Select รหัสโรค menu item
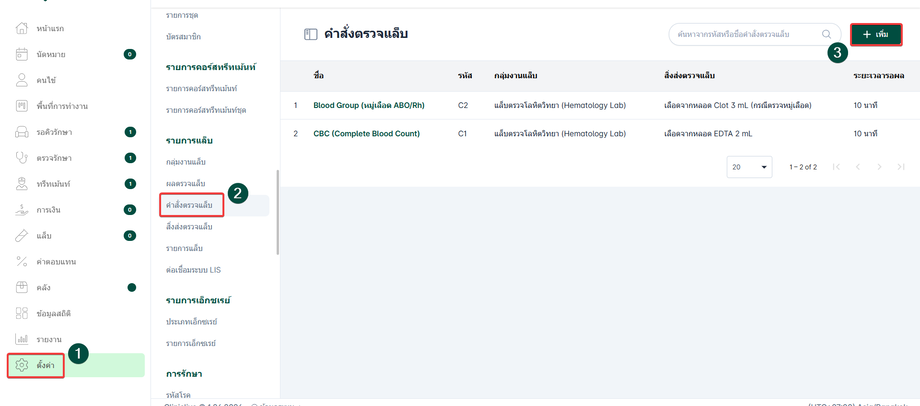Image resolution: width=920 pixels, height=406 pixels. click(x=178, y=395)
